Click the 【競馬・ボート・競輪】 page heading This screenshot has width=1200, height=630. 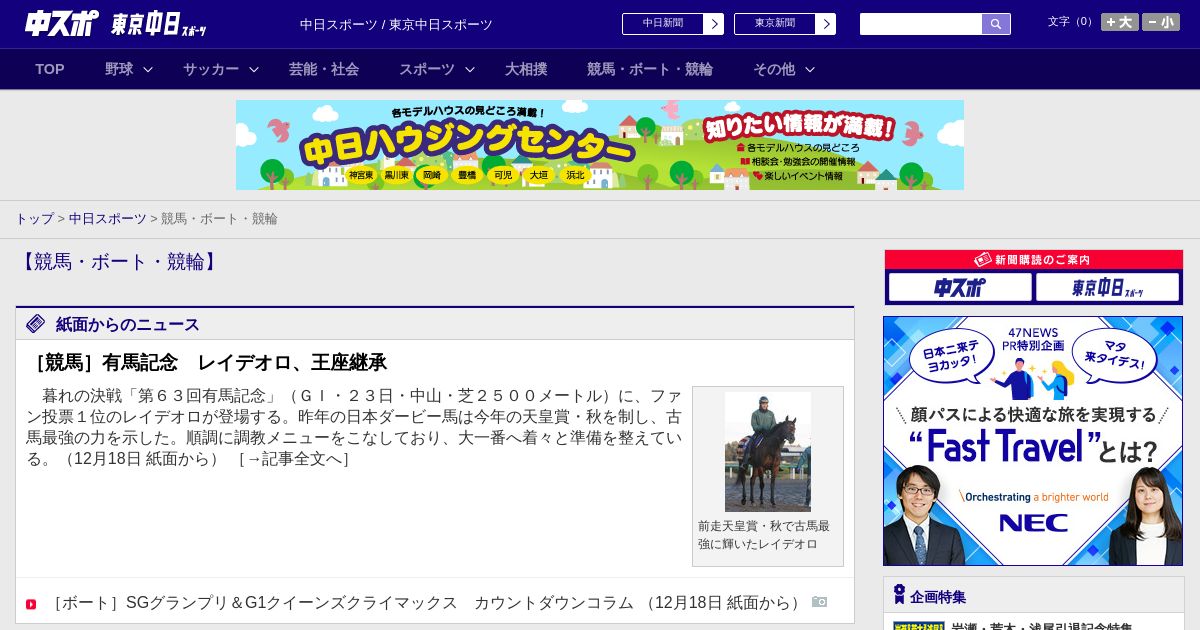(x=118, y=262)
